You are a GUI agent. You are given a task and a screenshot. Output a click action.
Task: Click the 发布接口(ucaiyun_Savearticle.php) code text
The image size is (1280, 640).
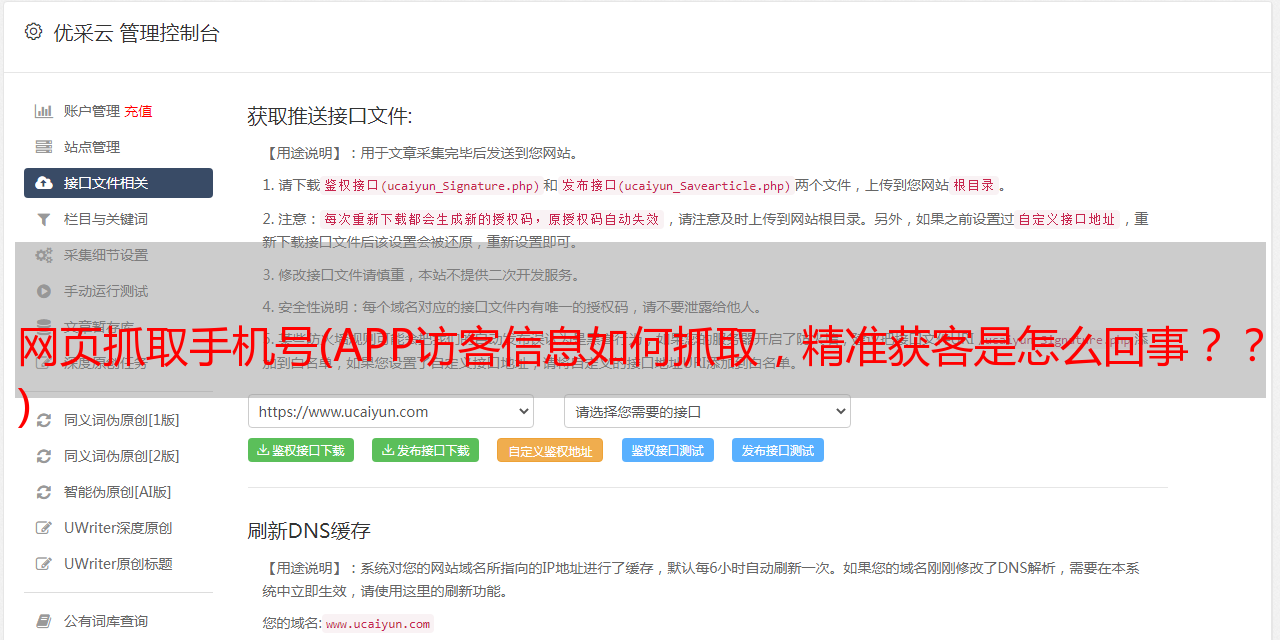(x=676, y=185)
